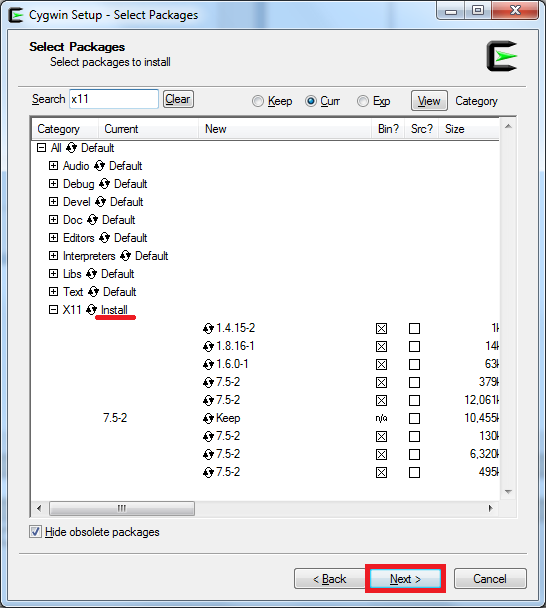Image resolution: width=546 pixels, height=608 pixels.
Task: Click the Editors category cycle icon
Action: pos(104,238)
